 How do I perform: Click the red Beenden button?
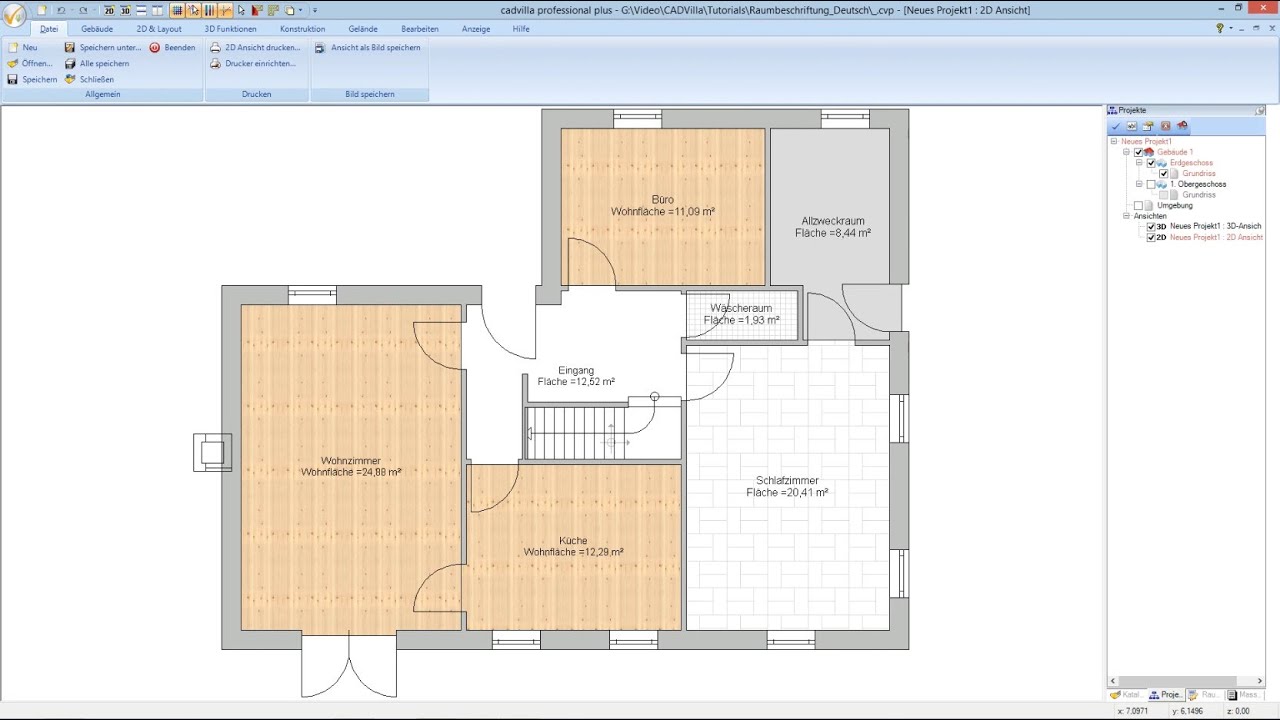[x=173, y=47]
